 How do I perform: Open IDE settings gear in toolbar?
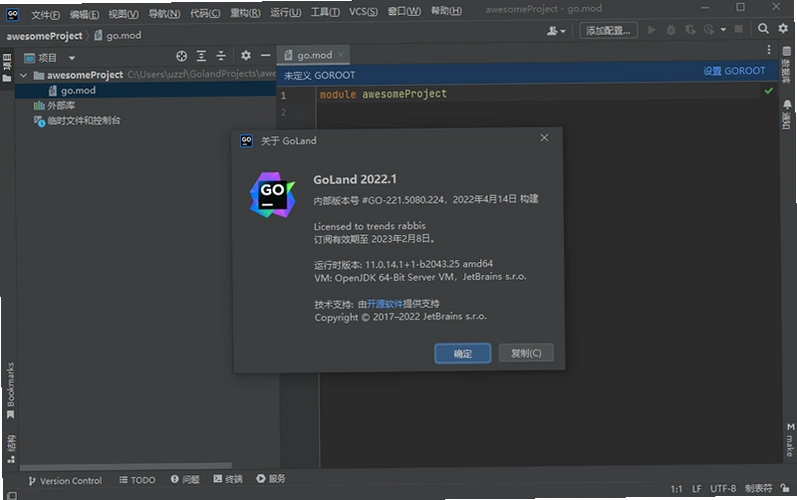tap(783, 28)
